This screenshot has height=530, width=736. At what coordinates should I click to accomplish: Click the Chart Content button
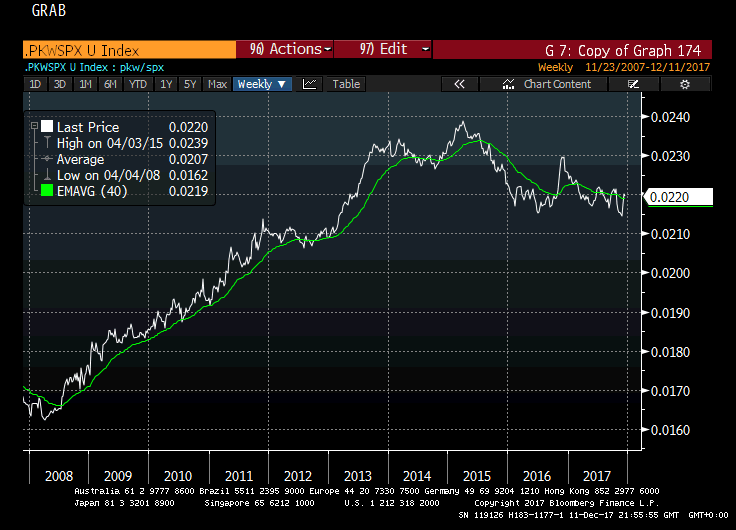tap(543, 84)
